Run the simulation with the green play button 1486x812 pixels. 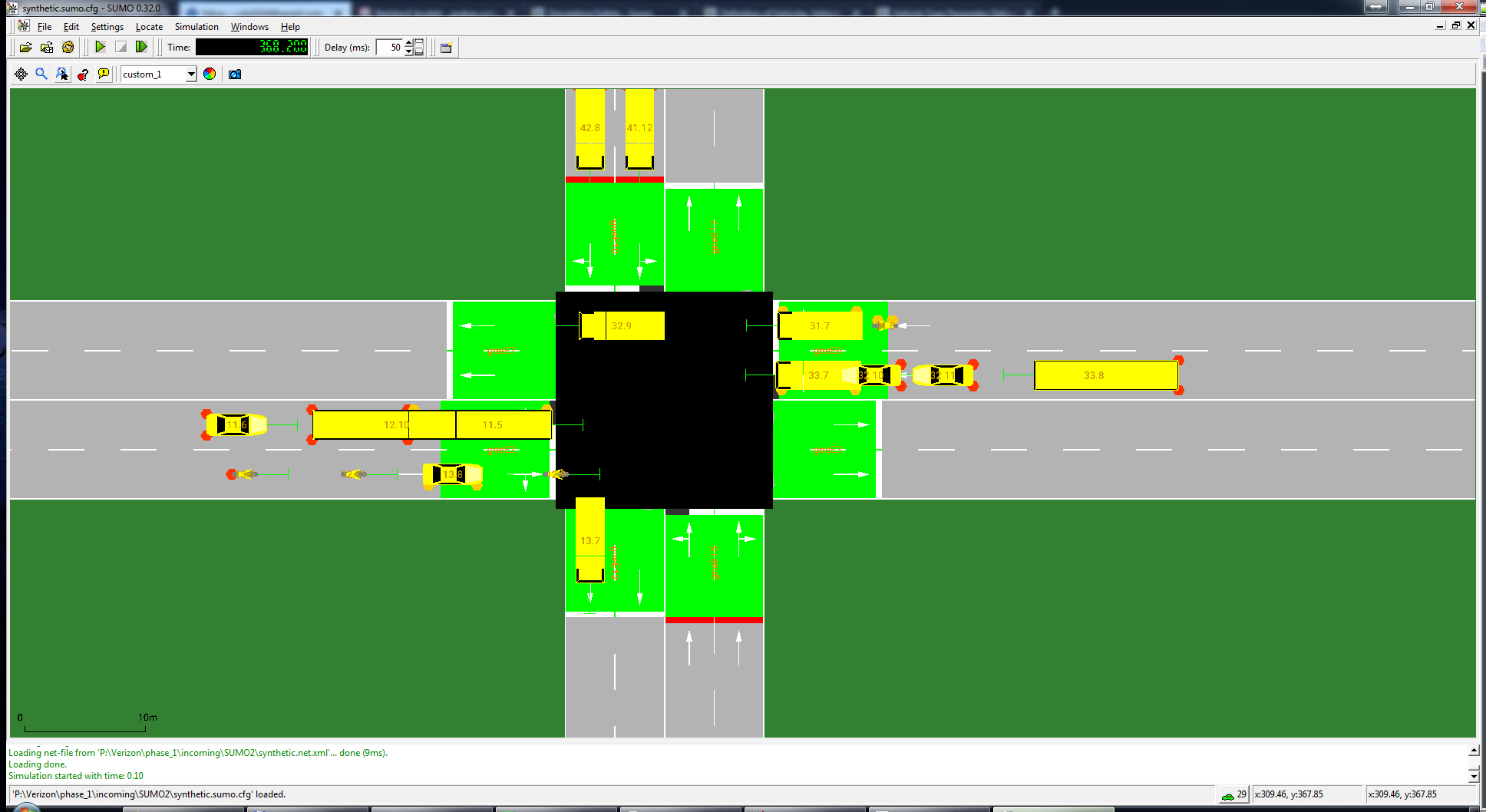coord(100,47)
